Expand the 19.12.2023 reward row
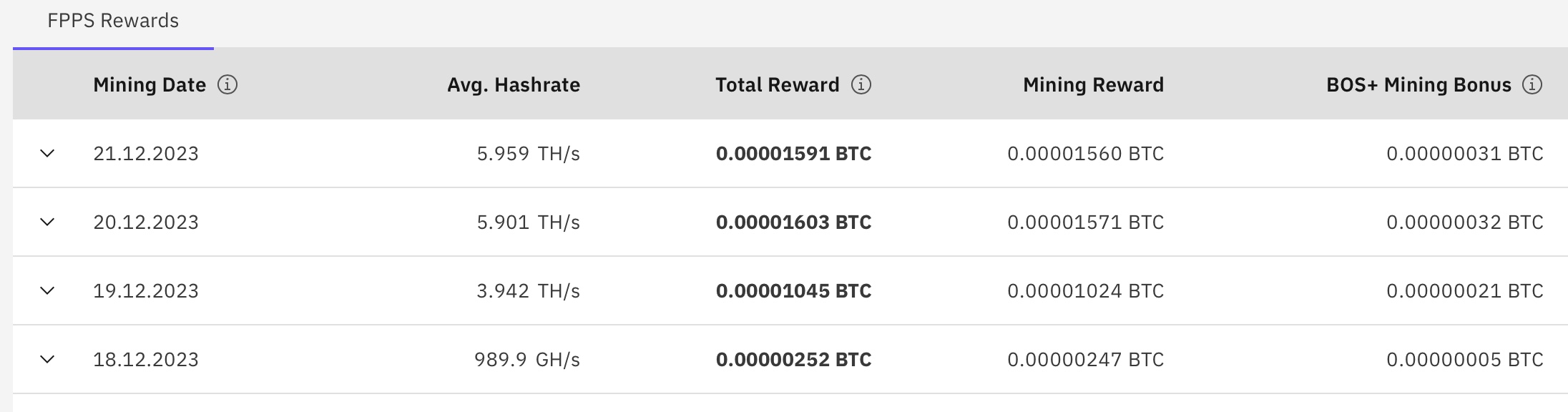 47,291
